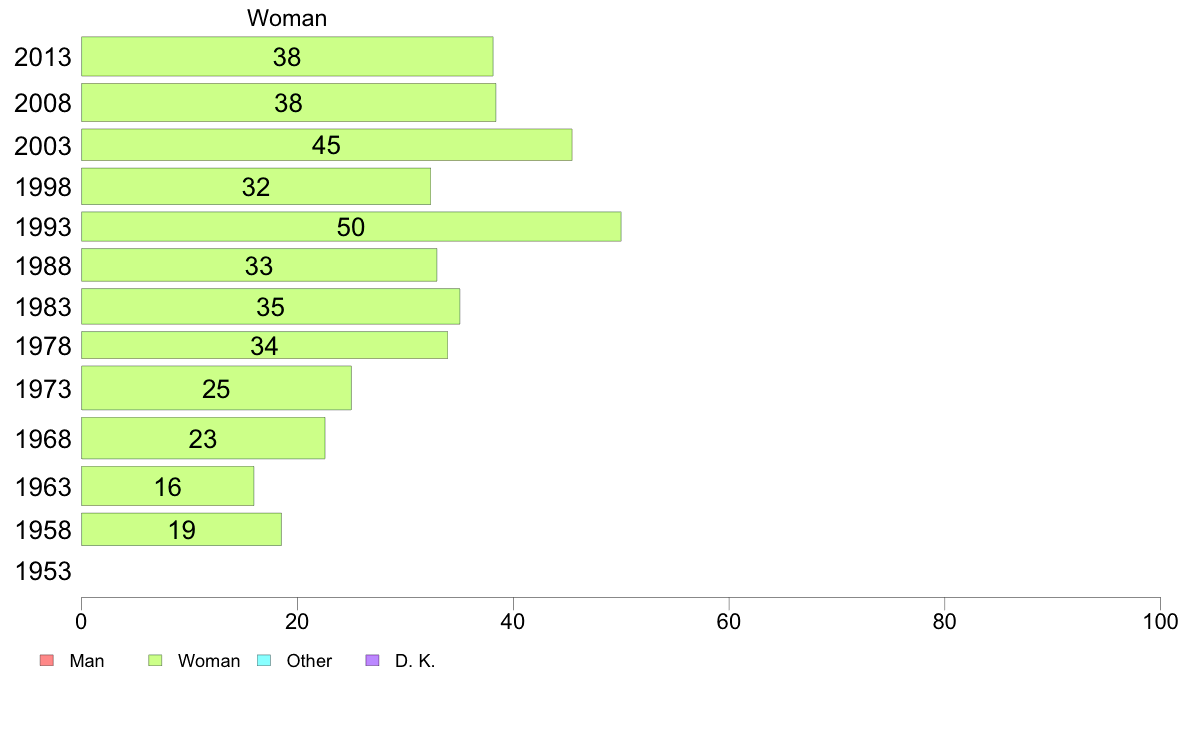Viewport: 1188px width, 736px height.
Task: Select the Man legend label
Action: [86, 661]
